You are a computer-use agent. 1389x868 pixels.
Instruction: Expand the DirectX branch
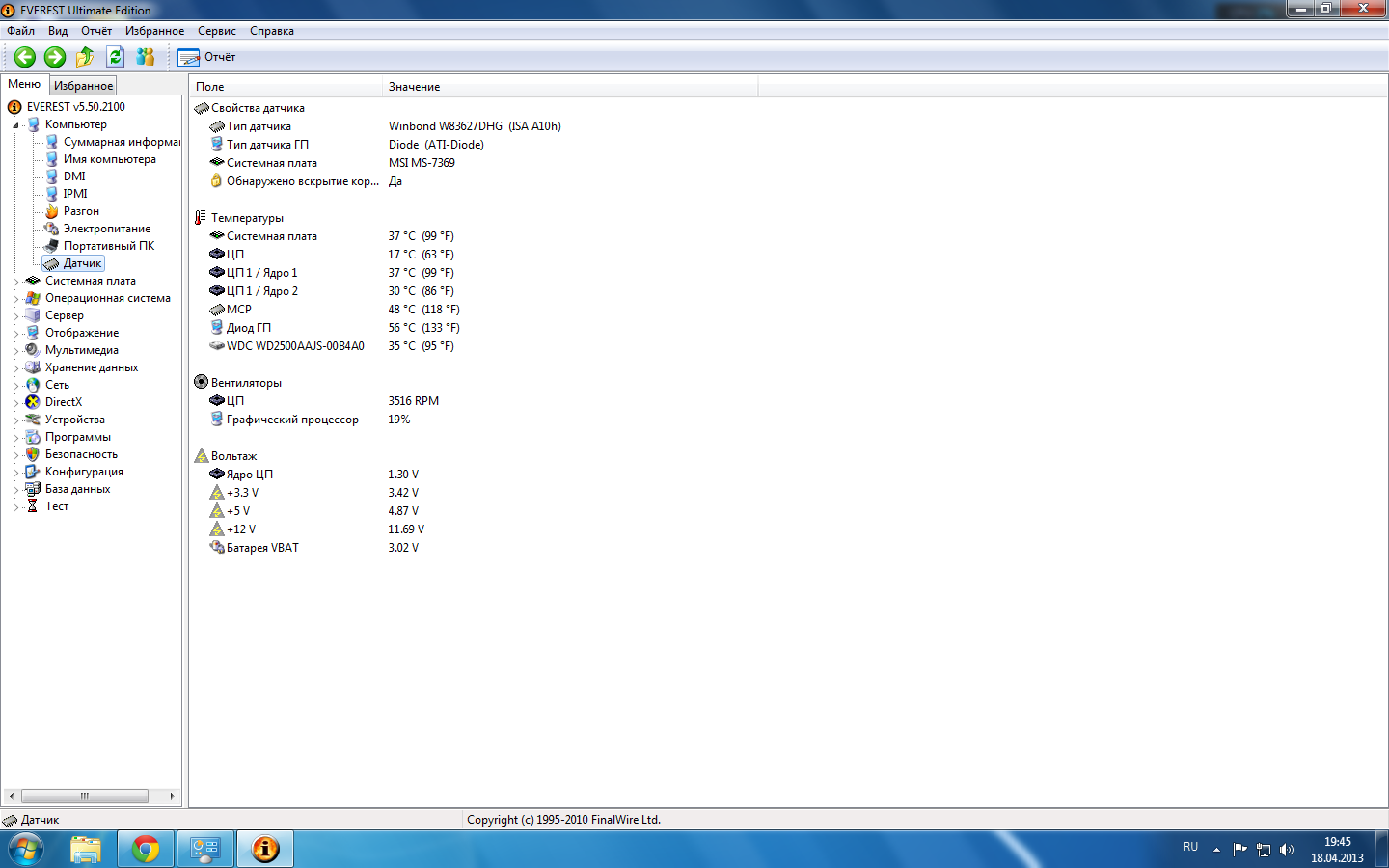pos(15,403)
